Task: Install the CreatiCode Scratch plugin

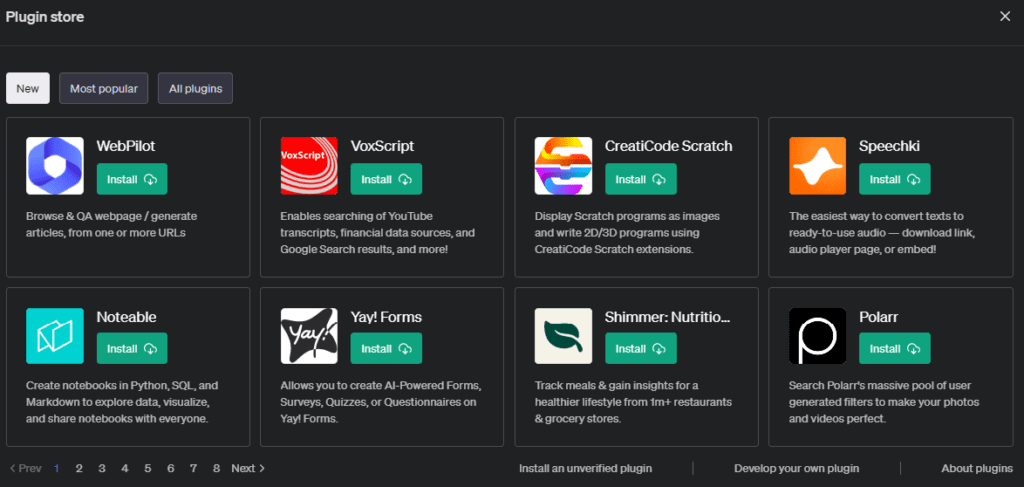Action: point(641,179)
